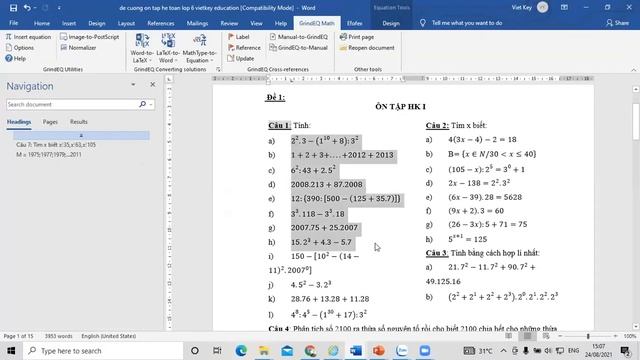Viewport: 640px width, 360px height.
Task: Run the Normalizer tool
Action: click(78, 48)
